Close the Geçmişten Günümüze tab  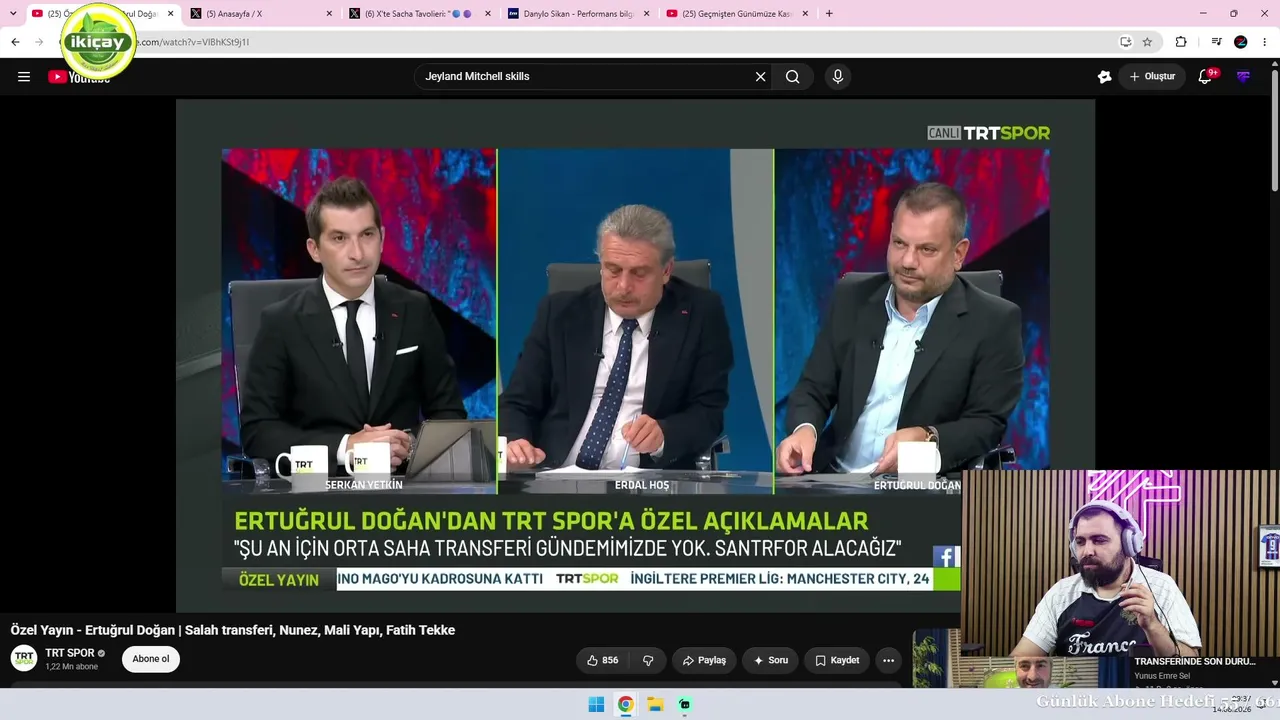(x=805, y=14)
